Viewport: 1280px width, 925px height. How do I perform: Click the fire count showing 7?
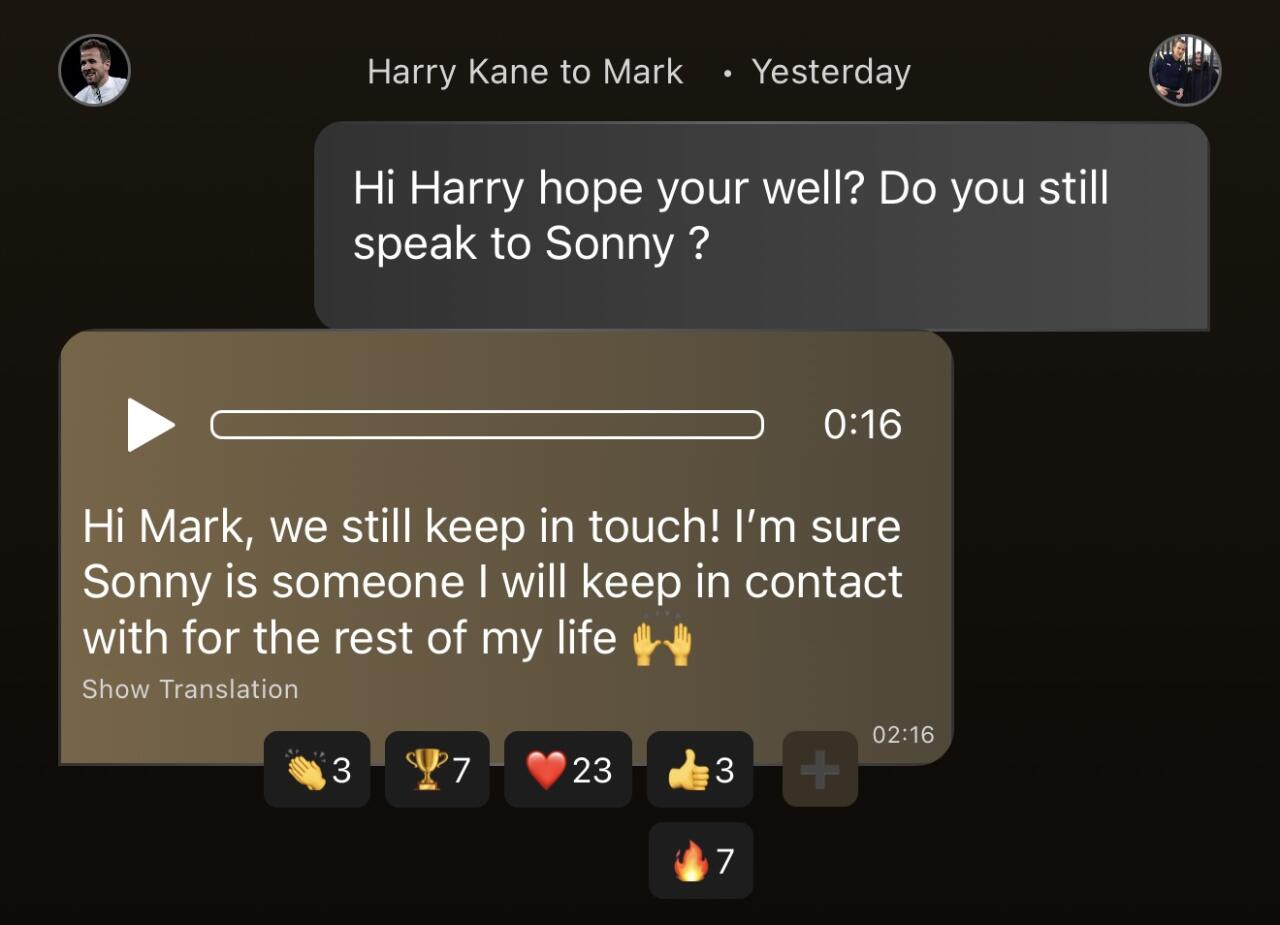point(725,862)
